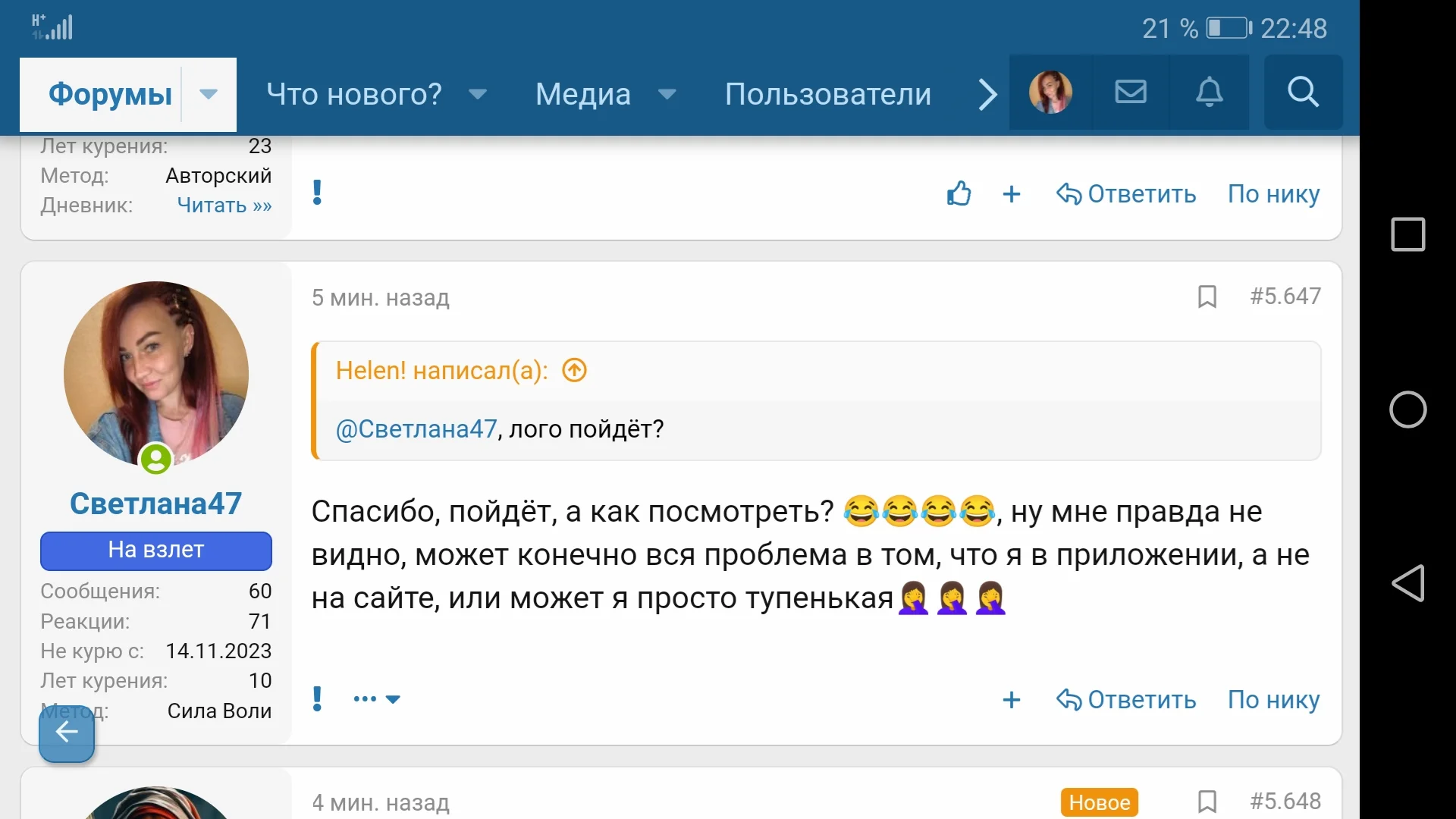Open the search magnifier icon
This screenshot has width=1456, height=819.
[x=1303, y=93]
